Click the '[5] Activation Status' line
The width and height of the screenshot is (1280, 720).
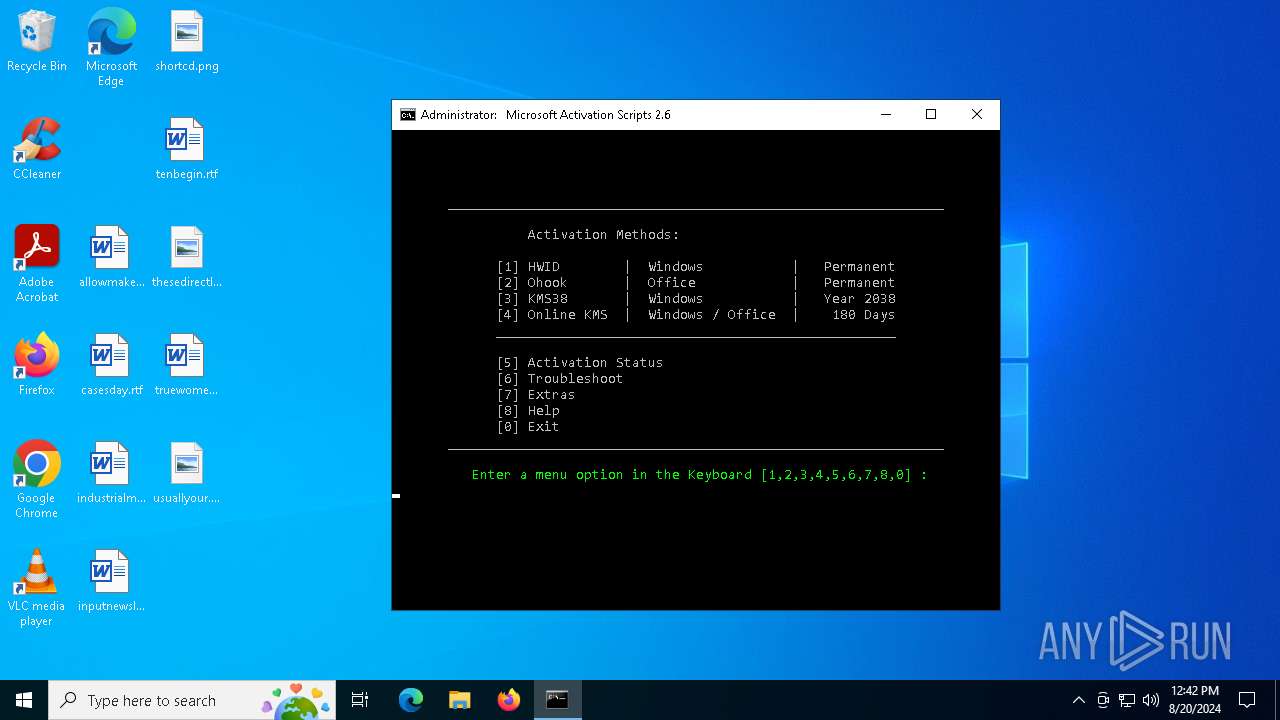(580, 363)
